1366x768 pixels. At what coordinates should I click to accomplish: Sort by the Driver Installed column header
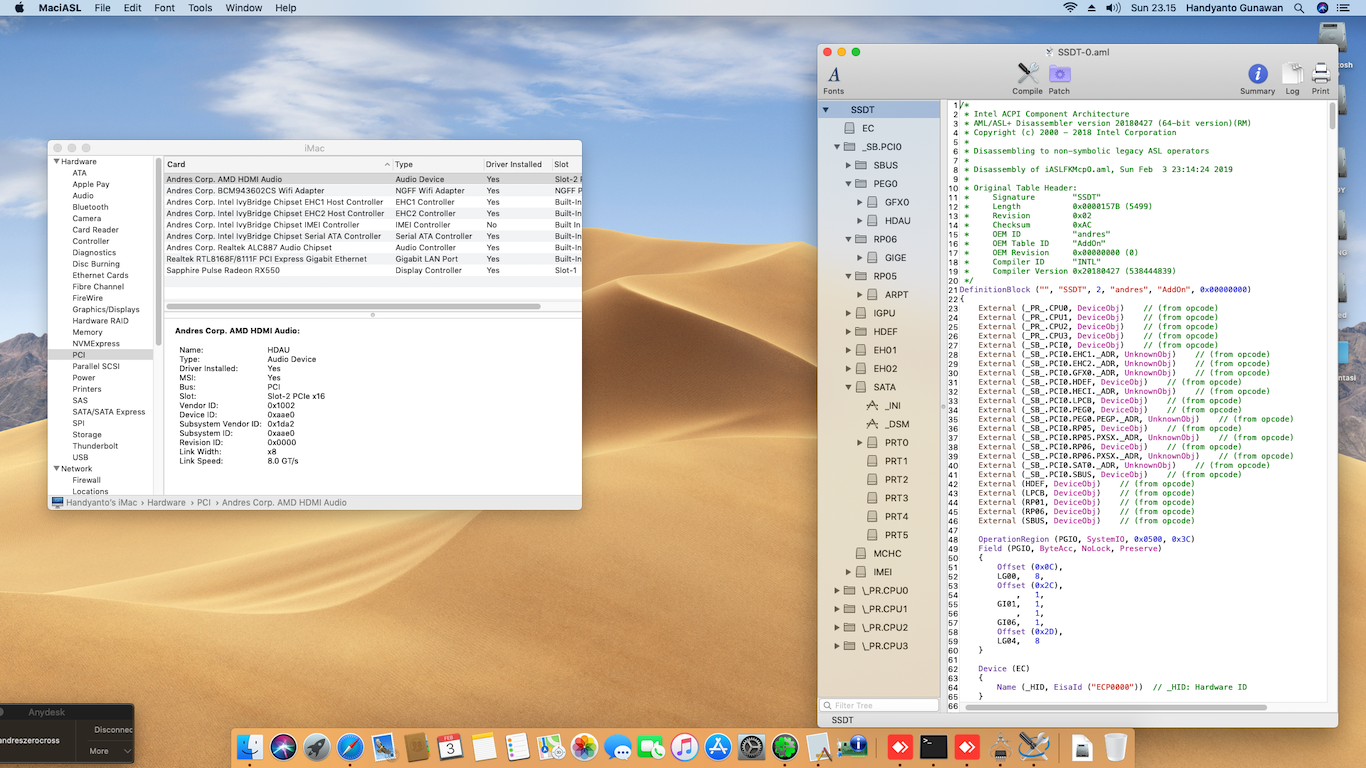[x=516, y=164]
